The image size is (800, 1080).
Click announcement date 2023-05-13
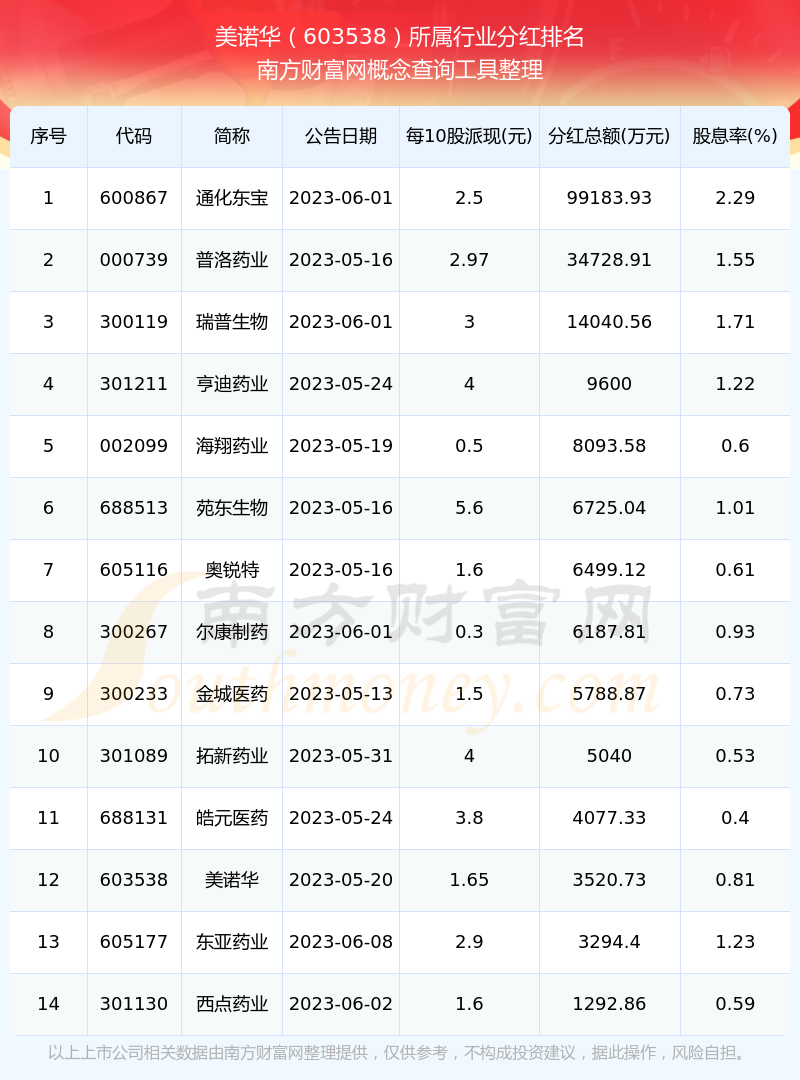coord(341,694)
